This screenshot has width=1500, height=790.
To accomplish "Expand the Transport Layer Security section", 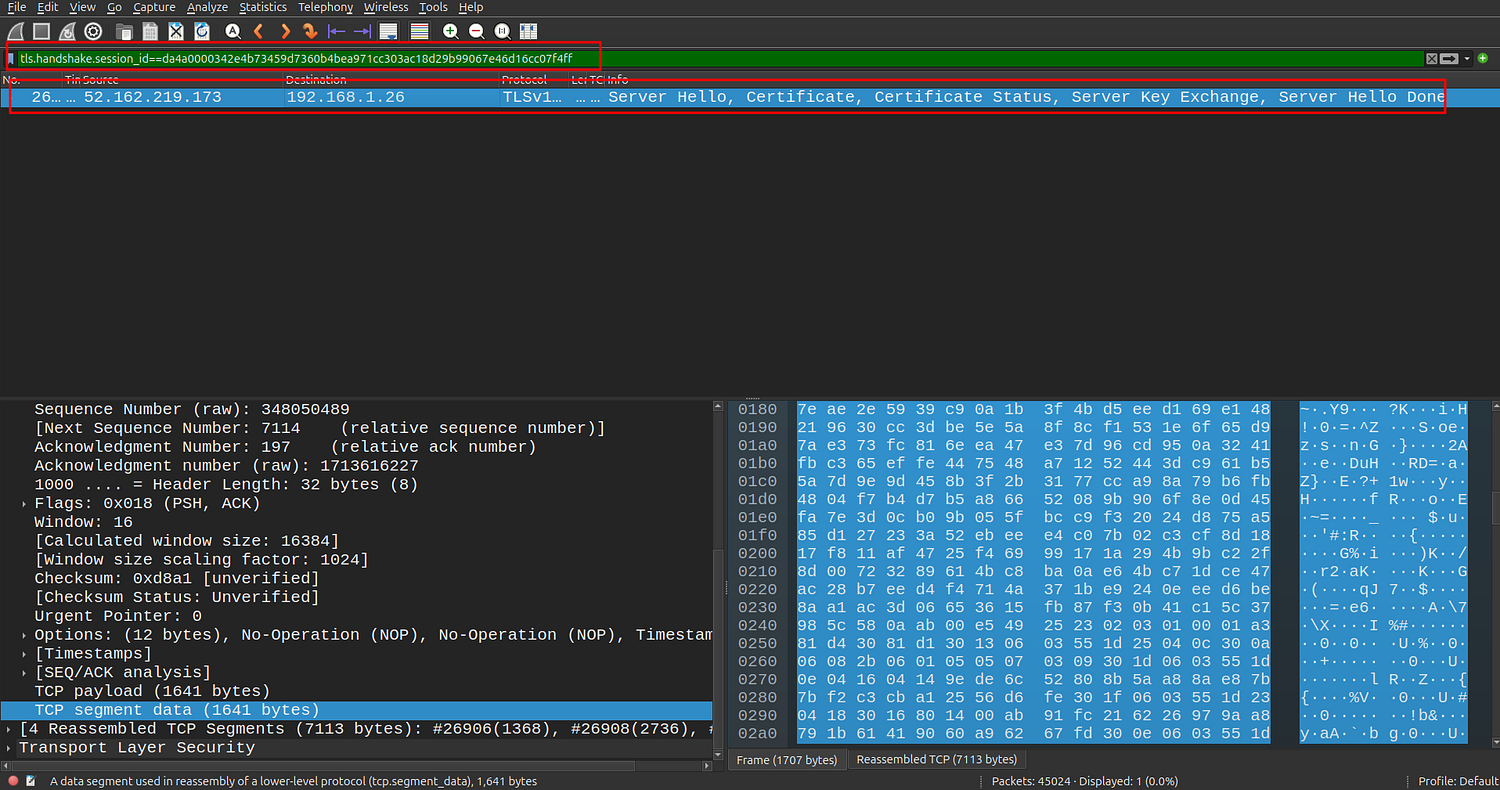I will [10, 748].
